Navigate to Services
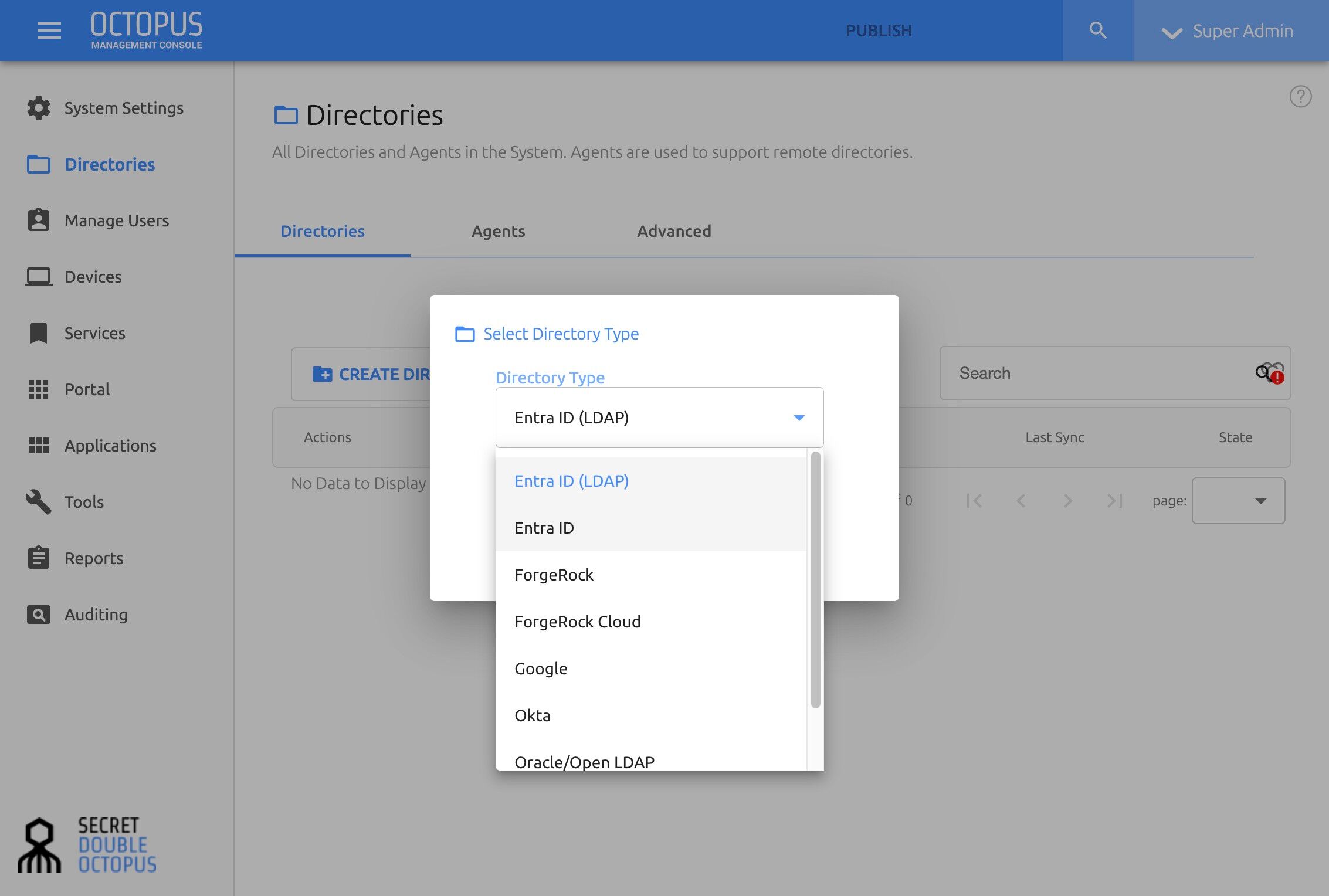Viewport: 1329px width, 896px height. (94, 333)
